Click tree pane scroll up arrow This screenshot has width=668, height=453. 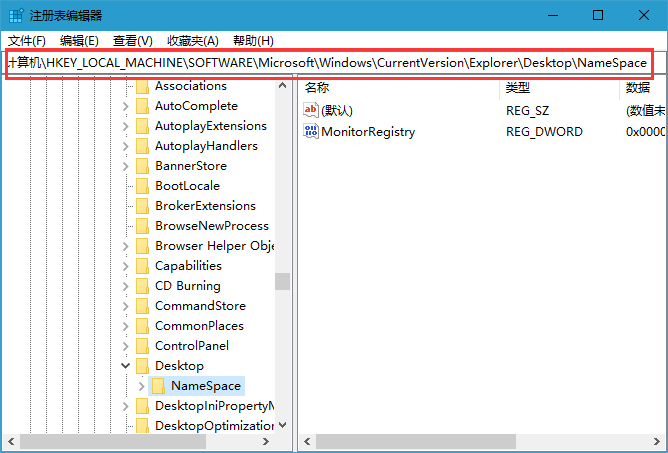(282, 86)
